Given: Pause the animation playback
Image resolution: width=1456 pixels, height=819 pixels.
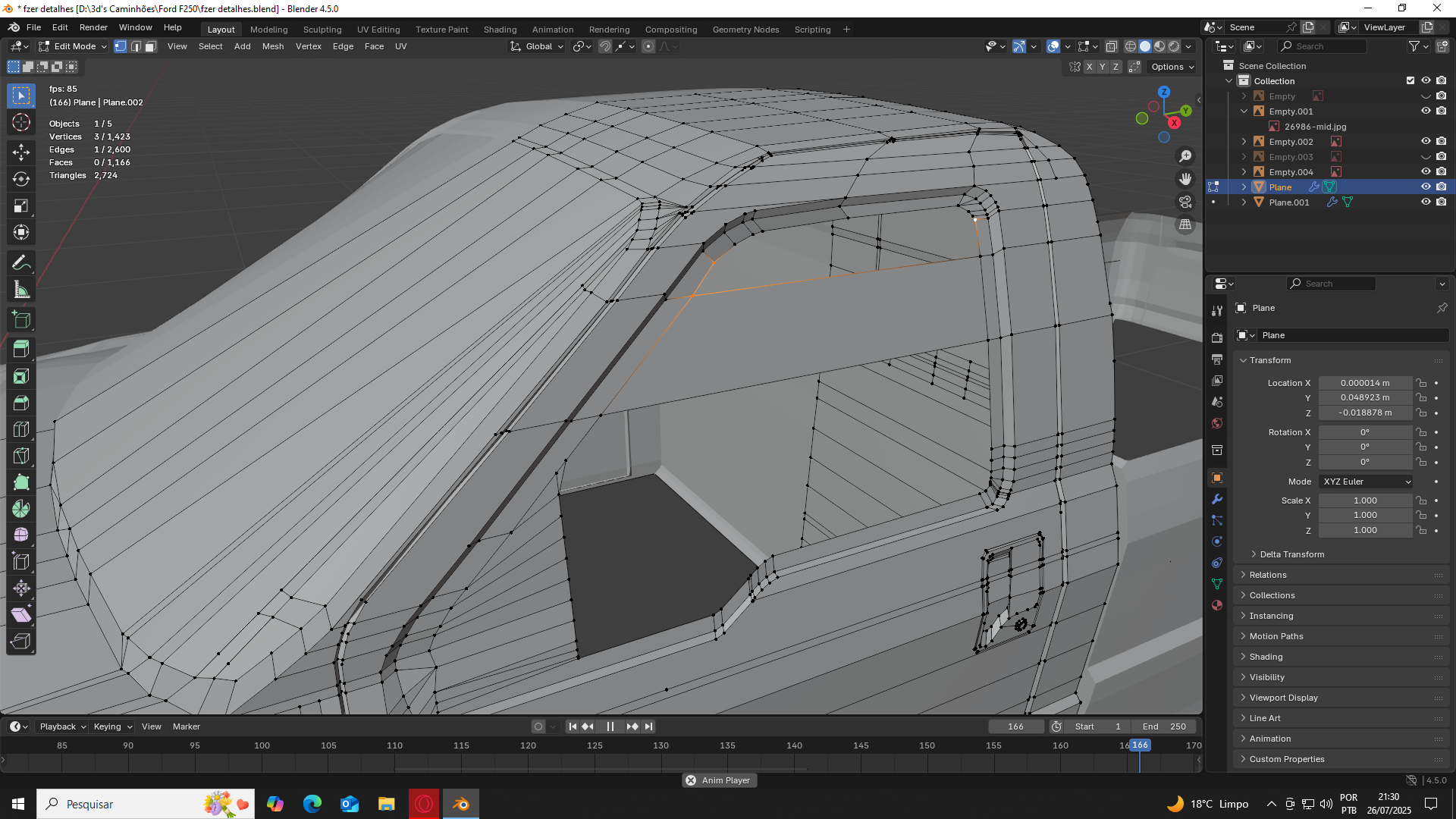Looking at the screenshot, I should click(610, 726).
